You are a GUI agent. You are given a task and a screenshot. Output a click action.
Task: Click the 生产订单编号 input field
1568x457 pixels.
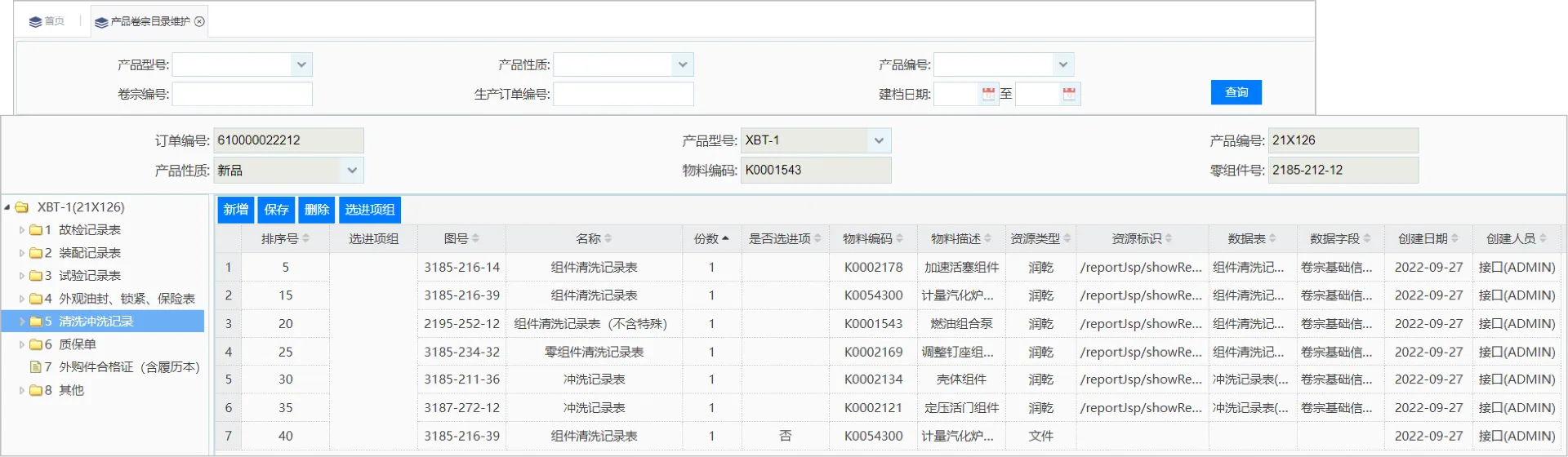(x=623, y=94)
